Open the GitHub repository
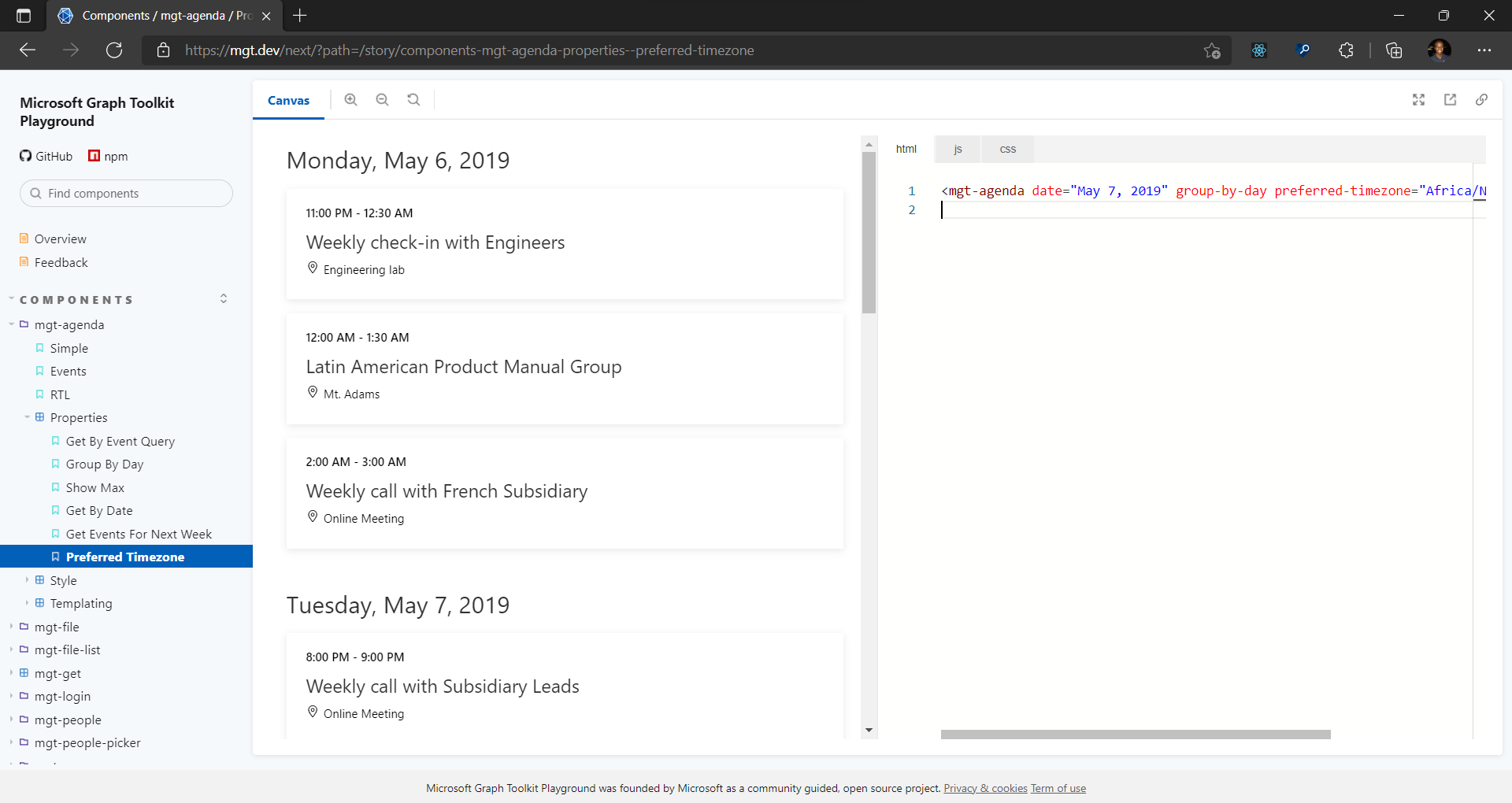 46,156
